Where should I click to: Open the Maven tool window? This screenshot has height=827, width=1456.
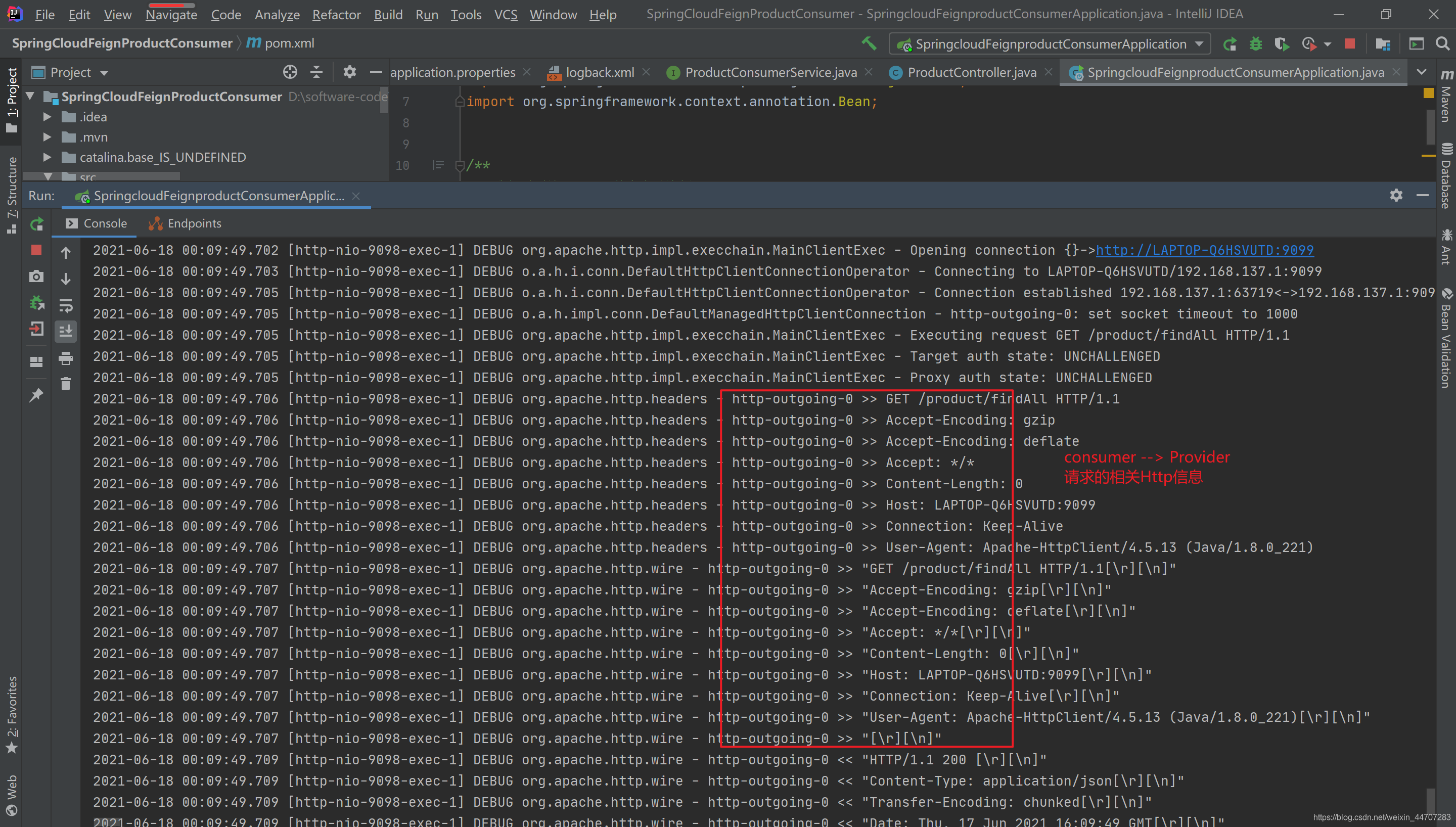coord(1446,96)
